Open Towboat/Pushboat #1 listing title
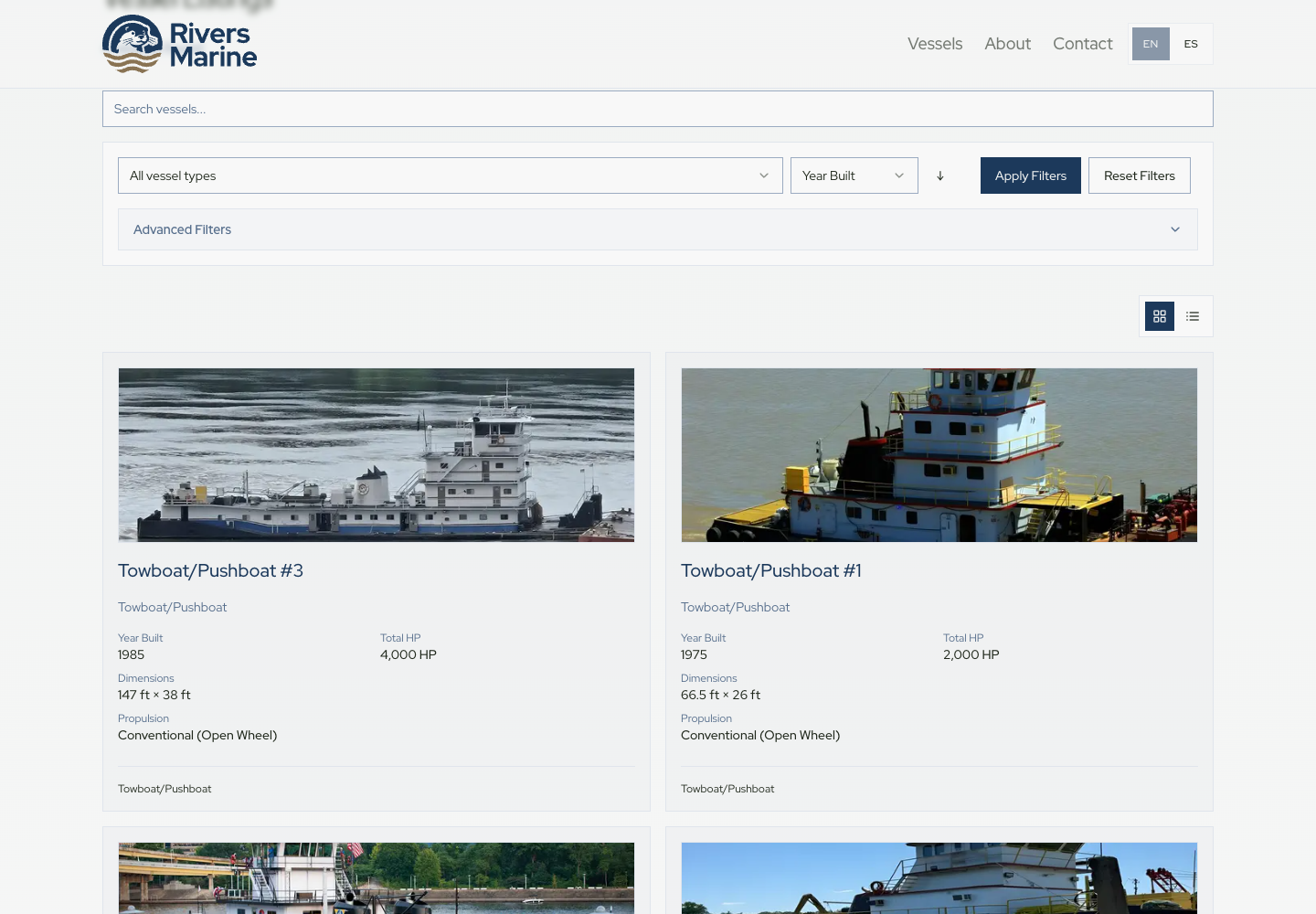The image size is (1316, 914). [x=771, y=571]
